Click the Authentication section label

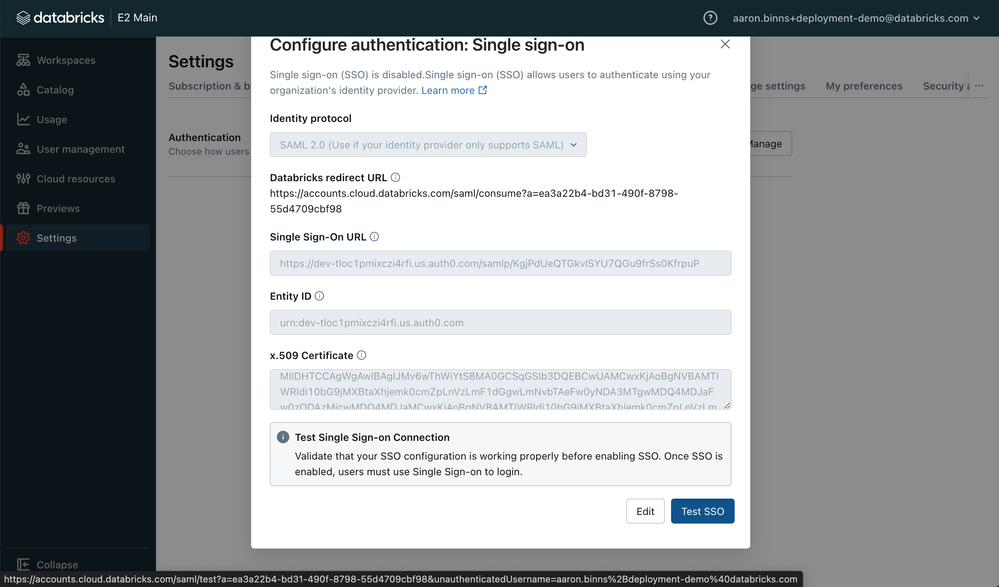coord(205,137)
